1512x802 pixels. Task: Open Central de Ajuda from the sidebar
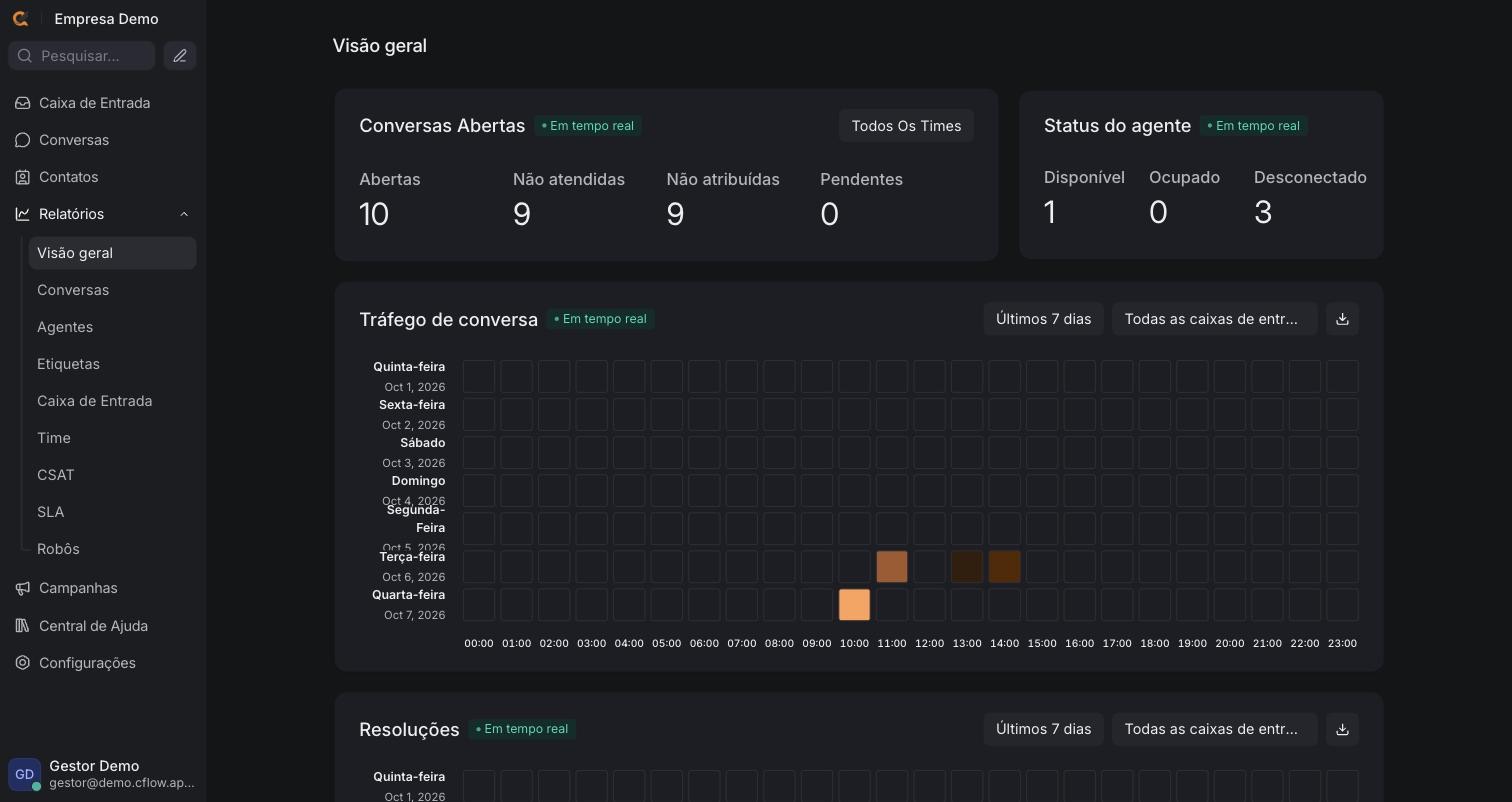point(102,626)
